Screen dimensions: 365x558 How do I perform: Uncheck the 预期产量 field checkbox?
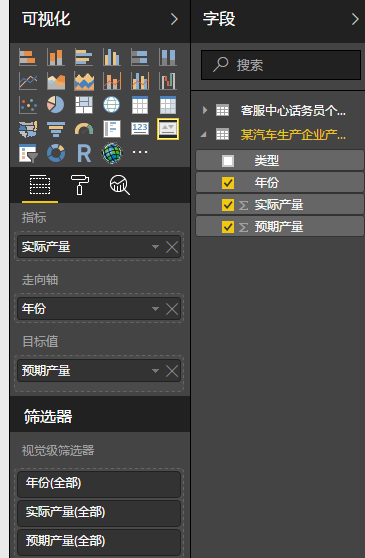coord(228,227)
